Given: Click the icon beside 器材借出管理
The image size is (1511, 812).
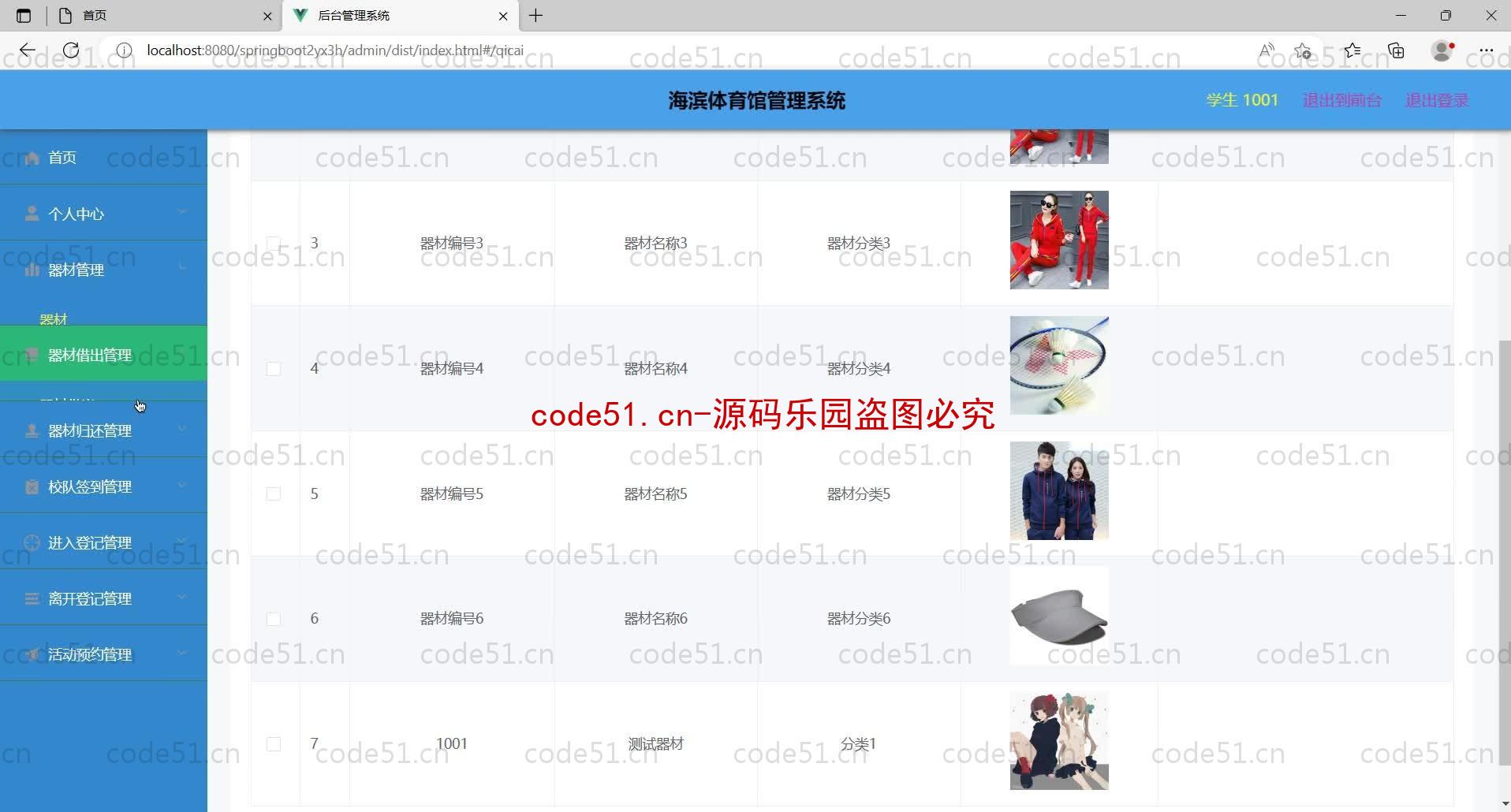Looking at the screenshot, I should coord(32,355).
